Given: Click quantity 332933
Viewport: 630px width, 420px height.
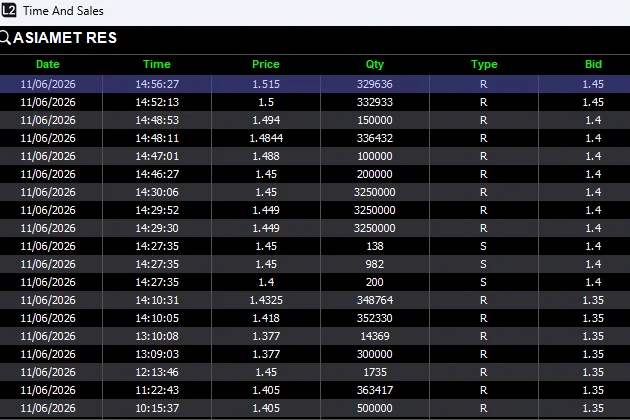Looking at the screenshot, I should click(374, 102).
